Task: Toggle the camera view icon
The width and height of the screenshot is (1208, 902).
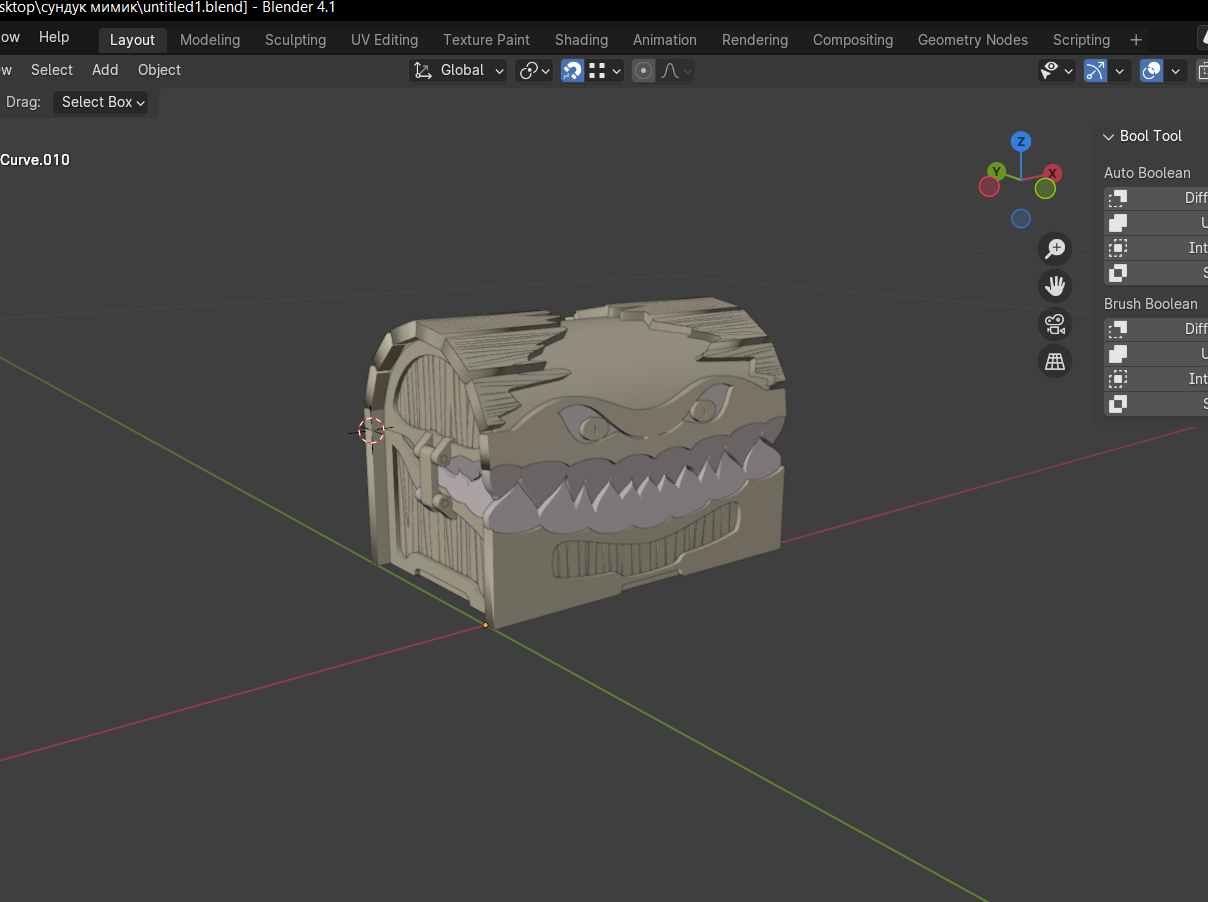Action: pyautogui.click(x=1055, y=324)
